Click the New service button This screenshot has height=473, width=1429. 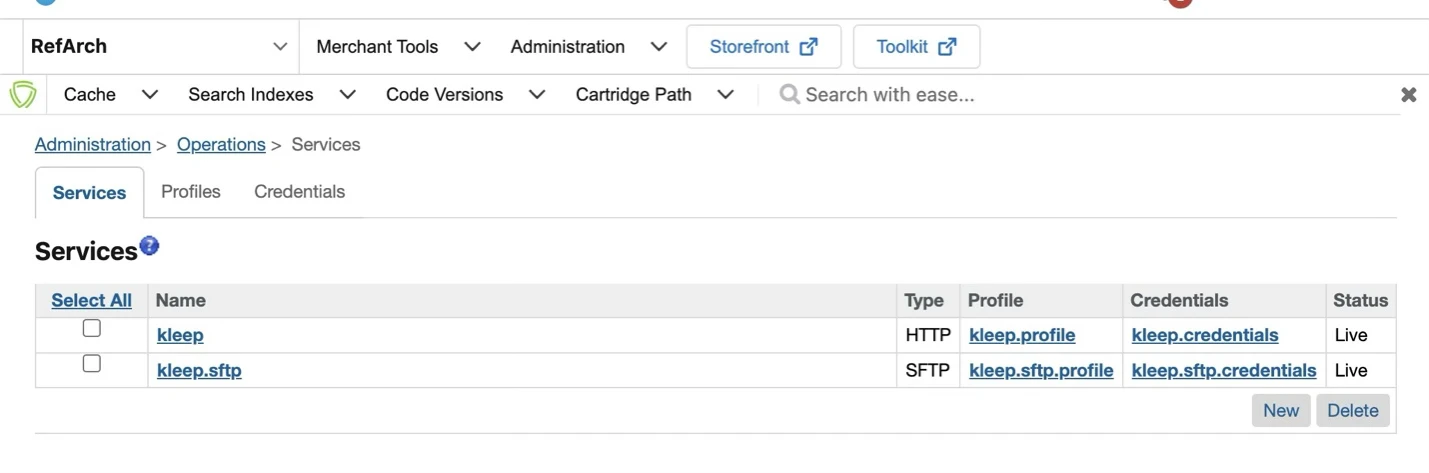coord(1280,410)
